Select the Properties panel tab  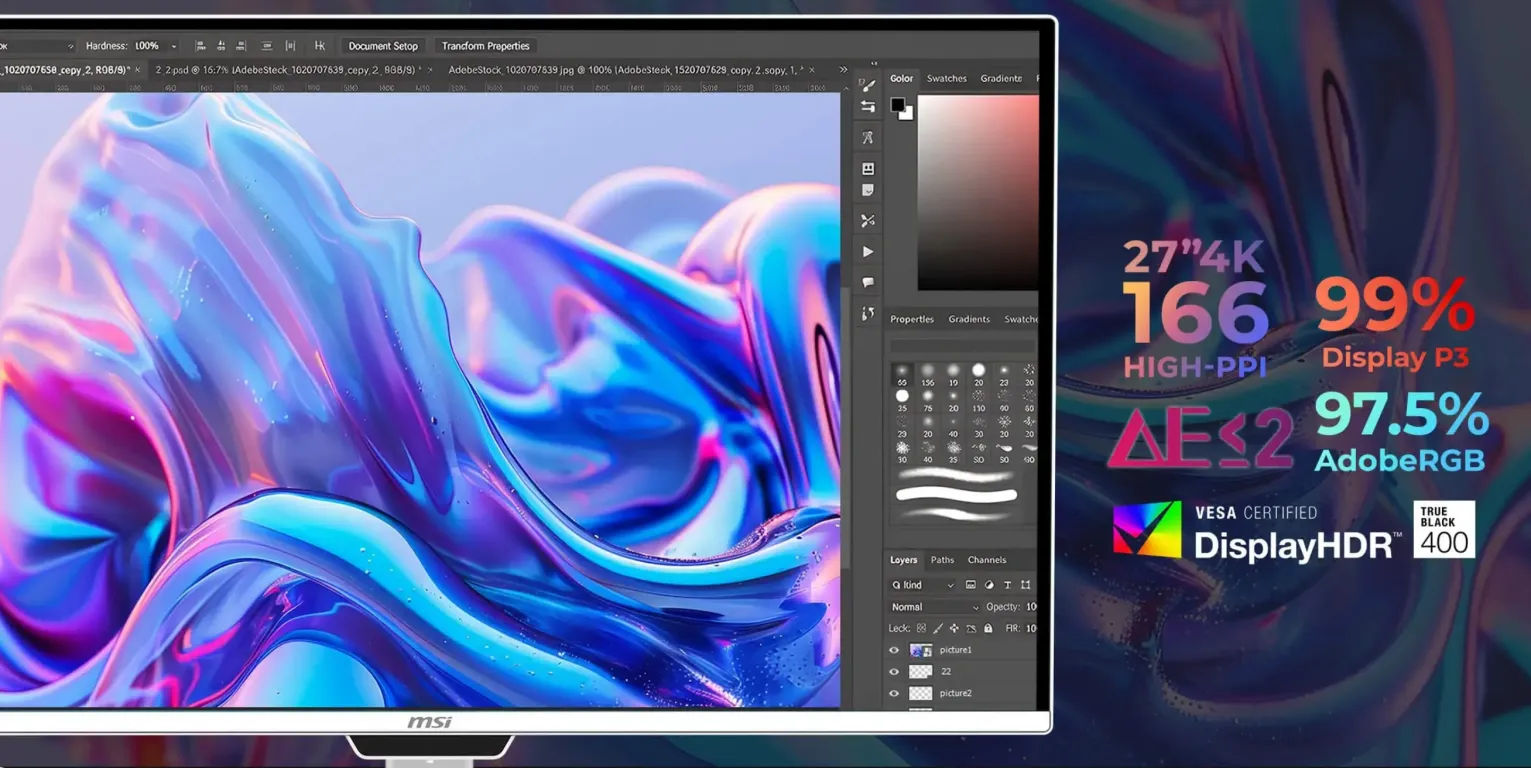[x=912, y=319]
